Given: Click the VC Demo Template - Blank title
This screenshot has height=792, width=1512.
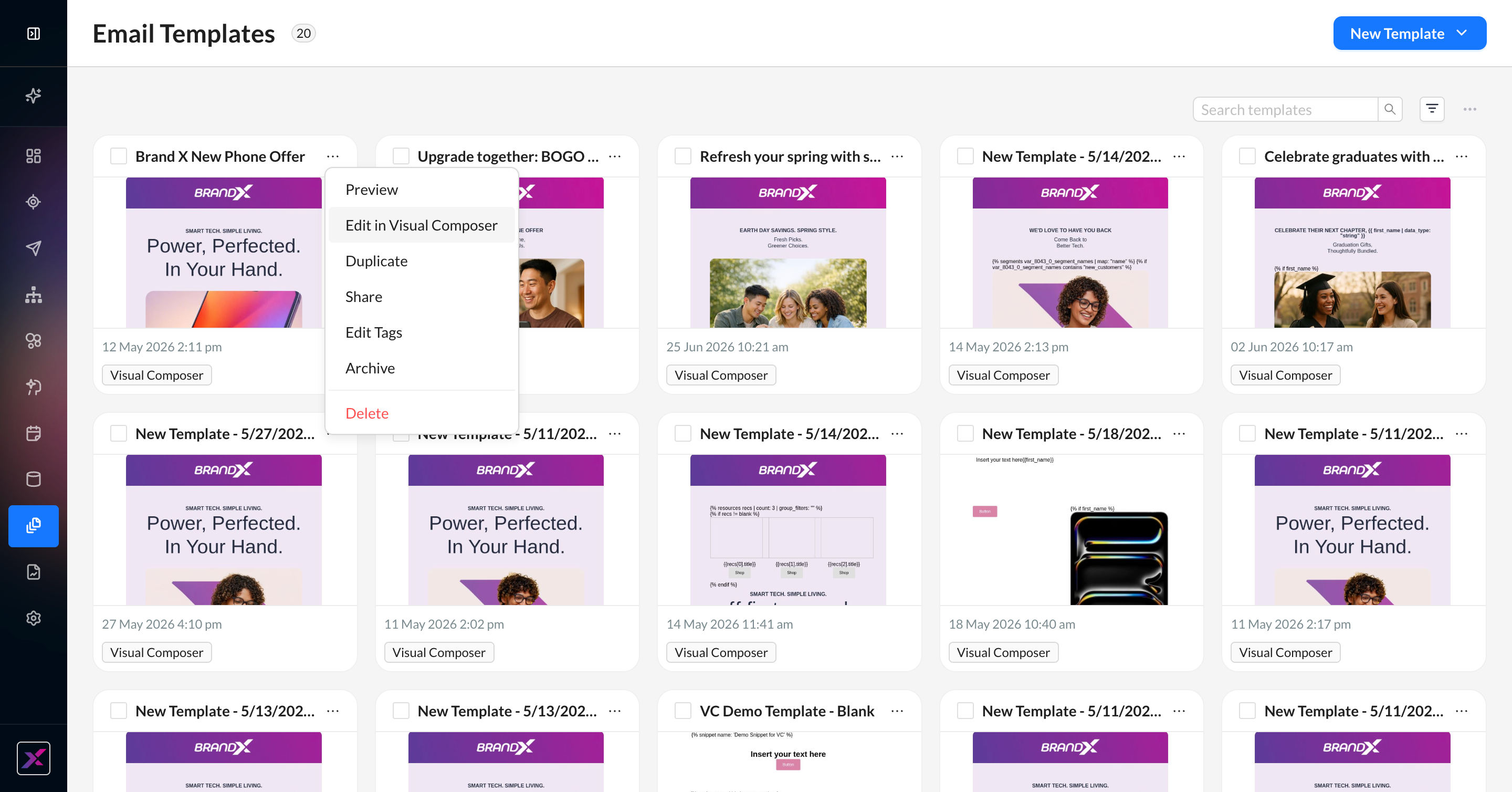Looking at the screenshot, I should pyautogui.click(x=786, y=711).
